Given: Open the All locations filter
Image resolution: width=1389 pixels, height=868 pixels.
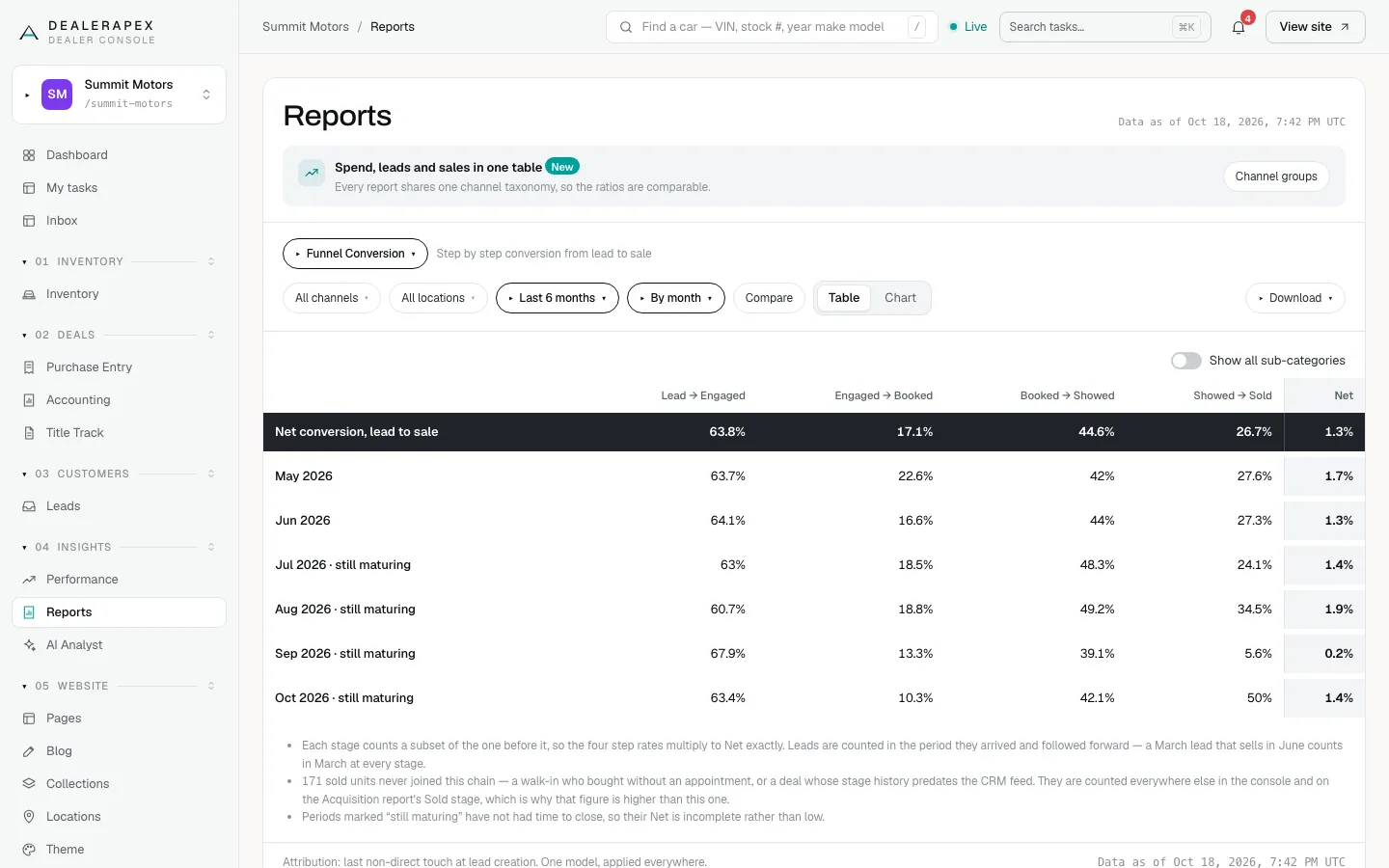Looking at the screenshot, I should point(438,298).
